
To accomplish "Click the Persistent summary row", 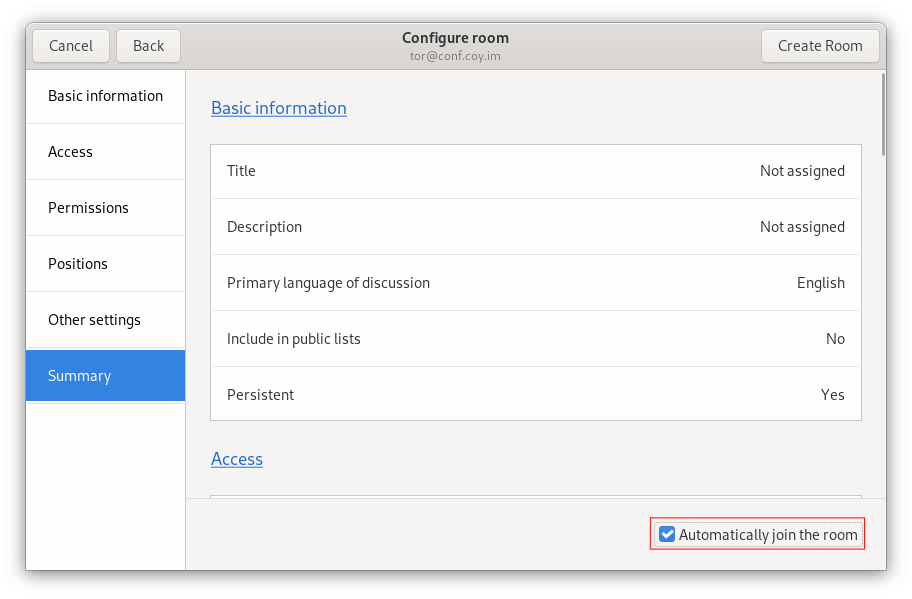I will (535, 395).
